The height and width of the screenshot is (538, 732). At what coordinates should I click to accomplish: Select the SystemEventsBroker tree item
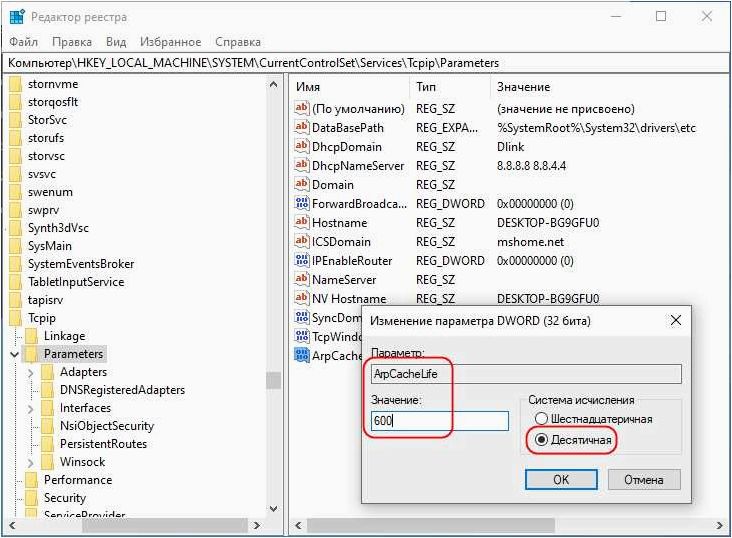tap(81, 264)
